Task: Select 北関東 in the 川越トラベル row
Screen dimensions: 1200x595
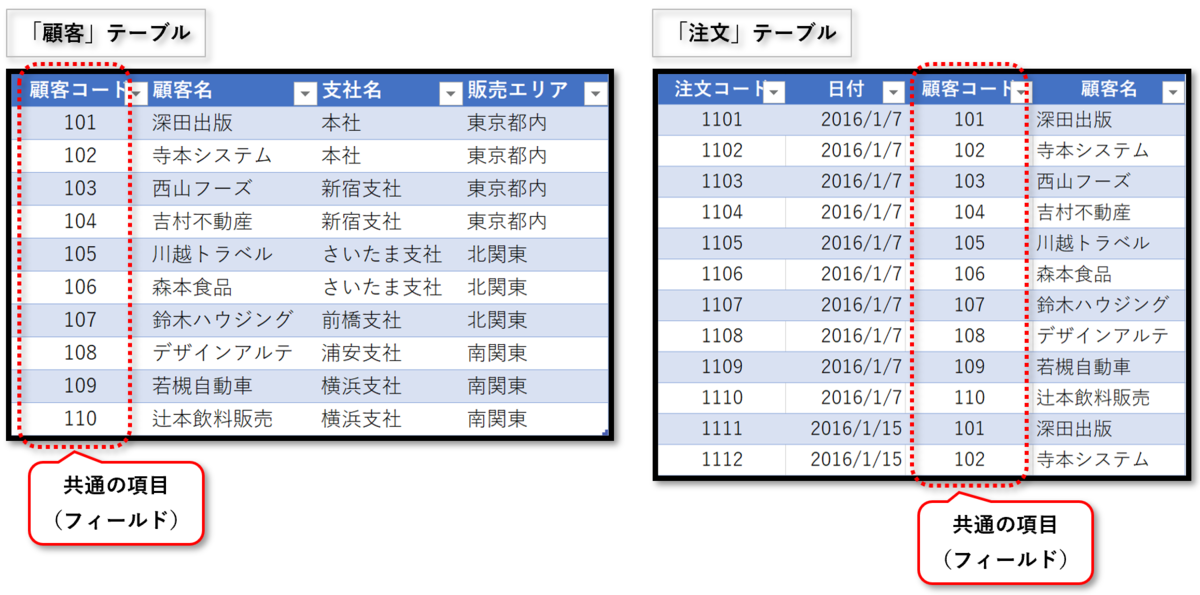Action: tap(497, 254)
